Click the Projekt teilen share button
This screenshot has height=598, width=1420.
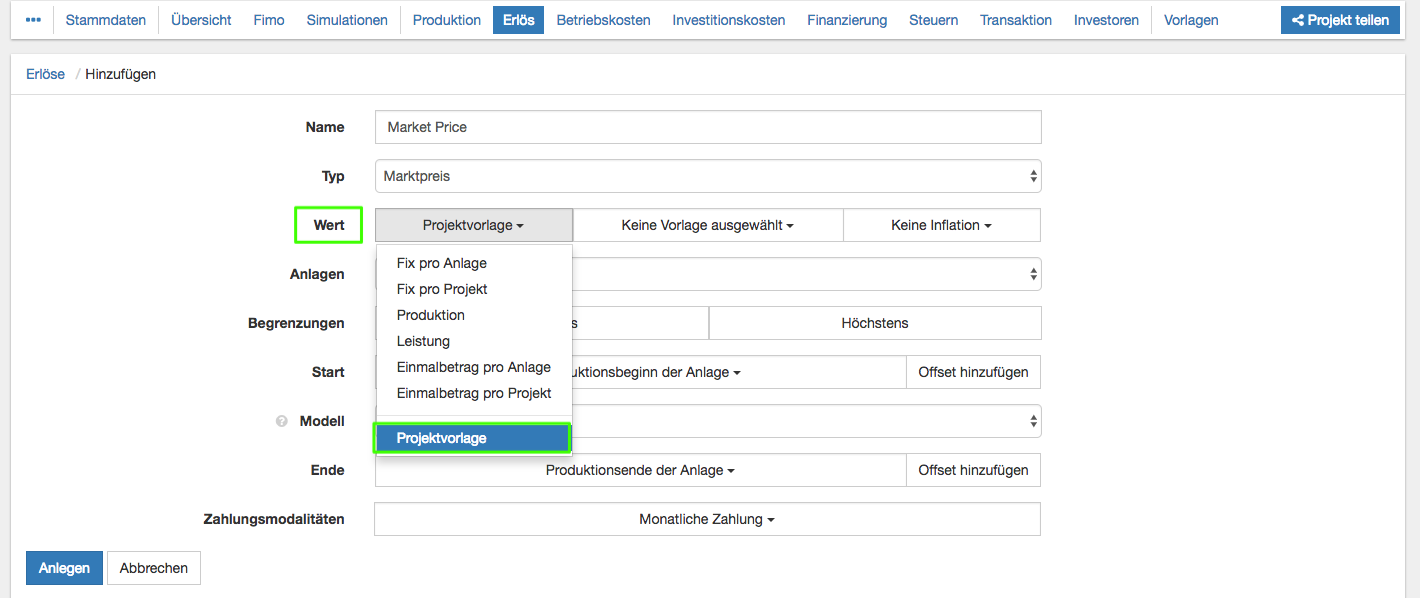coord(1340,20)
